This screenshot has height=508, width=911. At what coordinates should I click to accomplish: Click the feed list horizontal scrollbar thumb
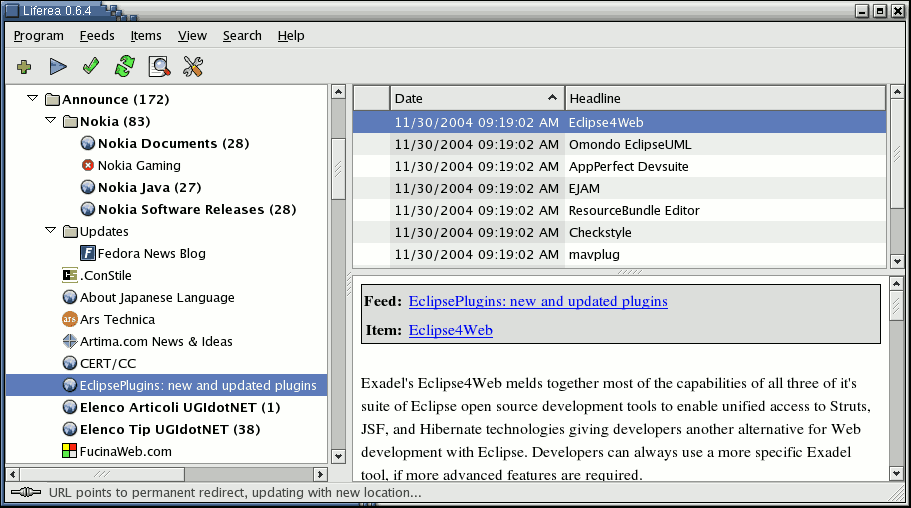point(102,474)
